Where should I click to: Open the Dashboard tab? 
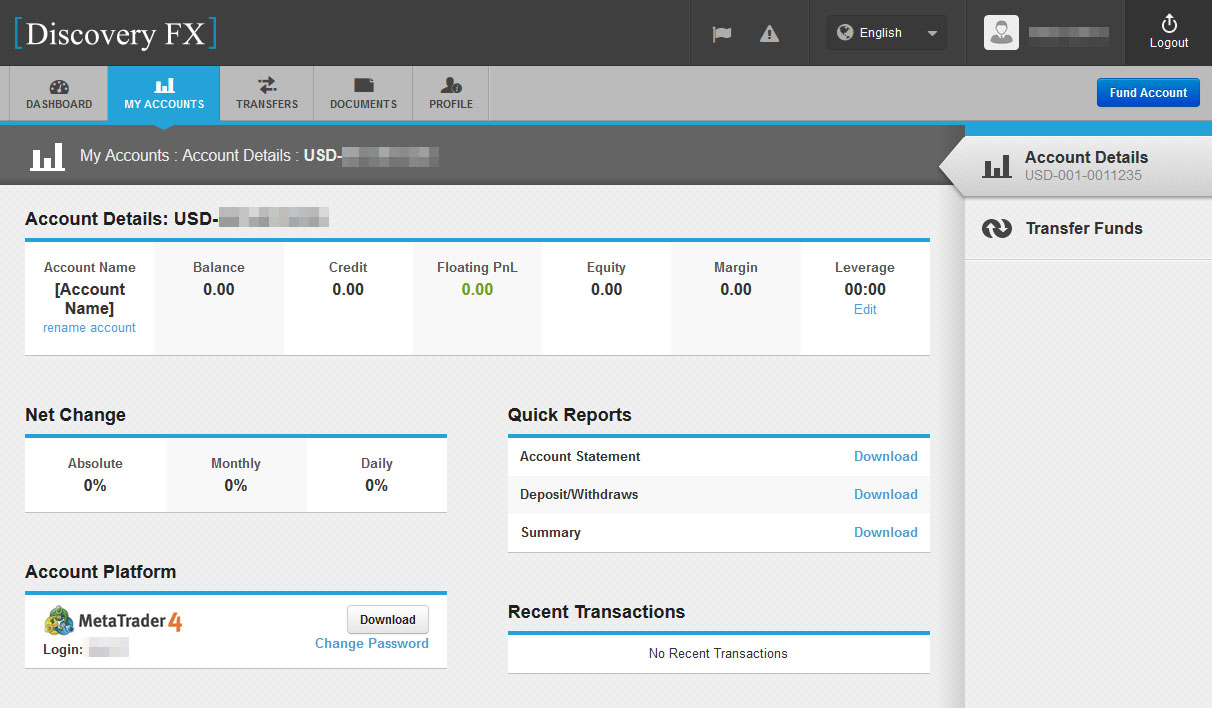(x=59, y=94)
